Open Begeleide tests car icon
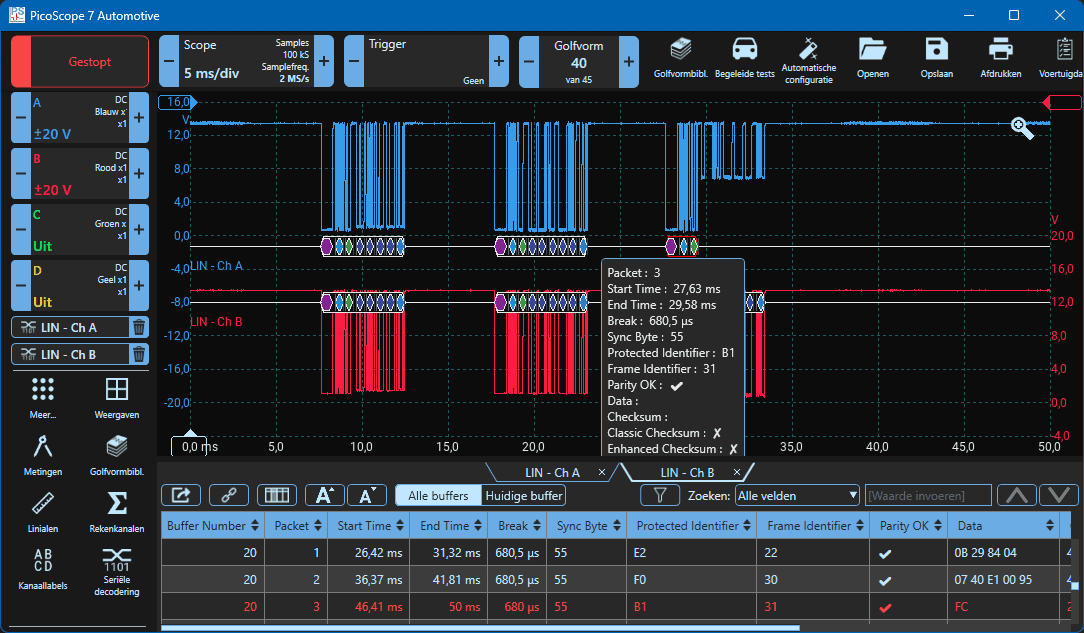This screenshot has width=1084, height=633. 744,56
